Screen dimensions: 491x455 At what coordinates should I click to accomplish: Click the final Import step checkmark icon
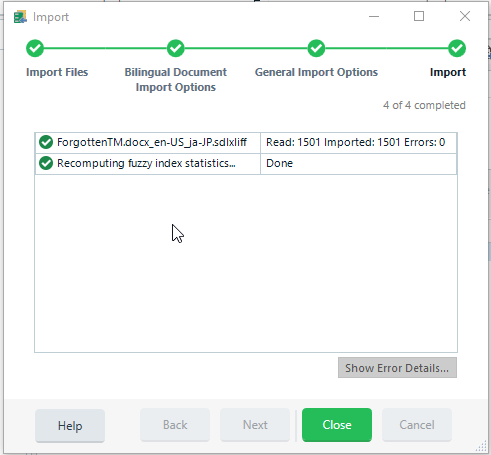click(457, 49)
